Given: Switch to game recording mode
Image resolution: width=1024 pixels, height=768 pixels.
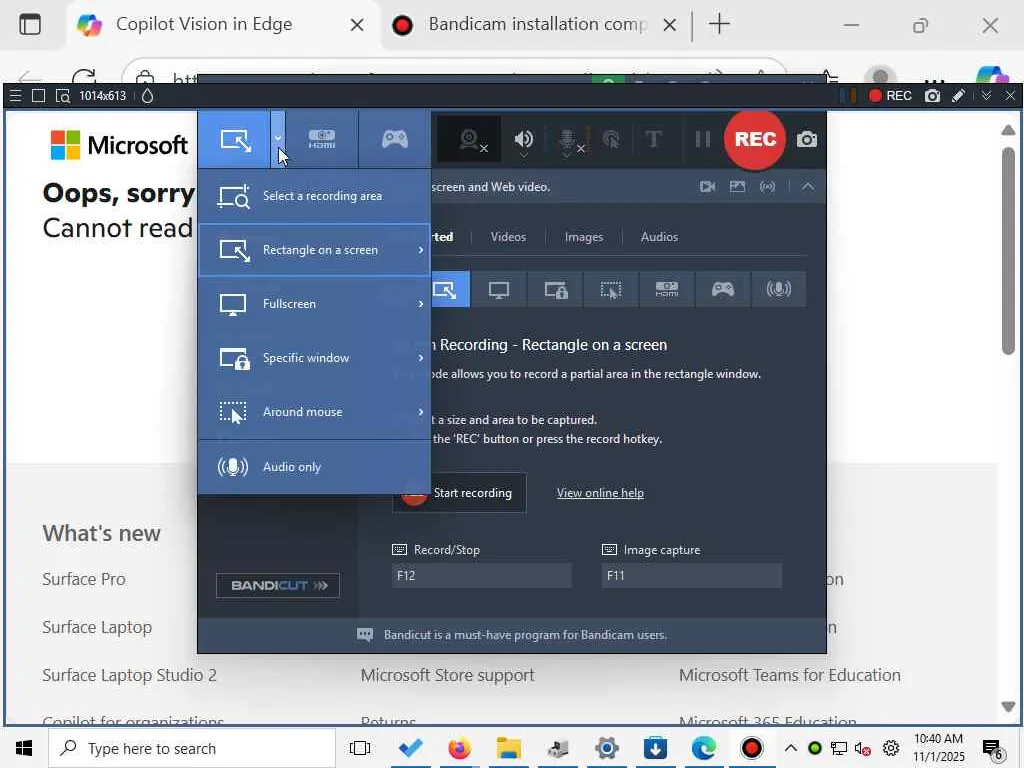Looking at the screenshot, I should tap(394, 139).
